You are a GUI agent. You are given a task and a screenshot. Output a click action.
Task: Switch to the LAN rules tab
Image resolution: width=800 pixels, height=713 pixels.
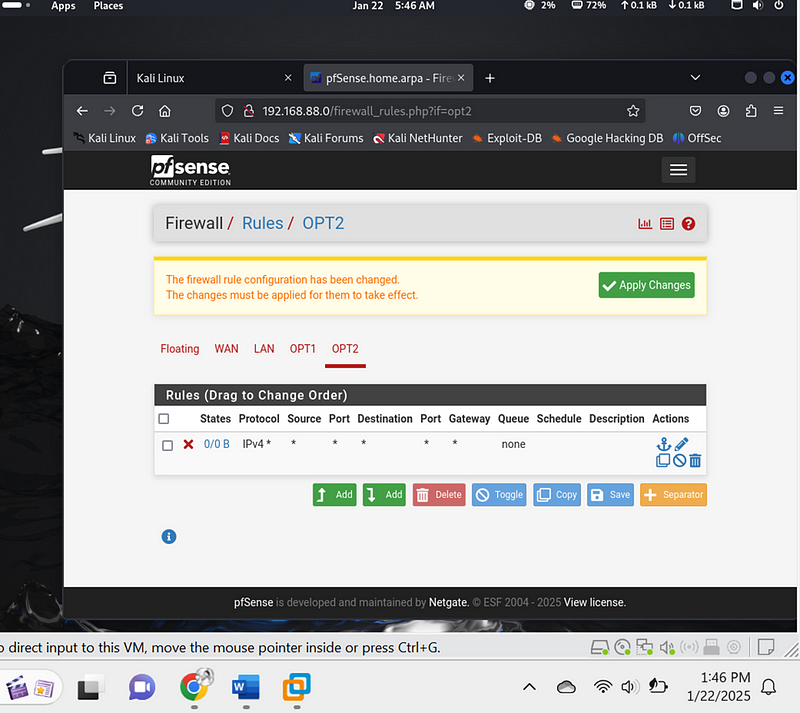pyautogui.click(x=264, y=349)
